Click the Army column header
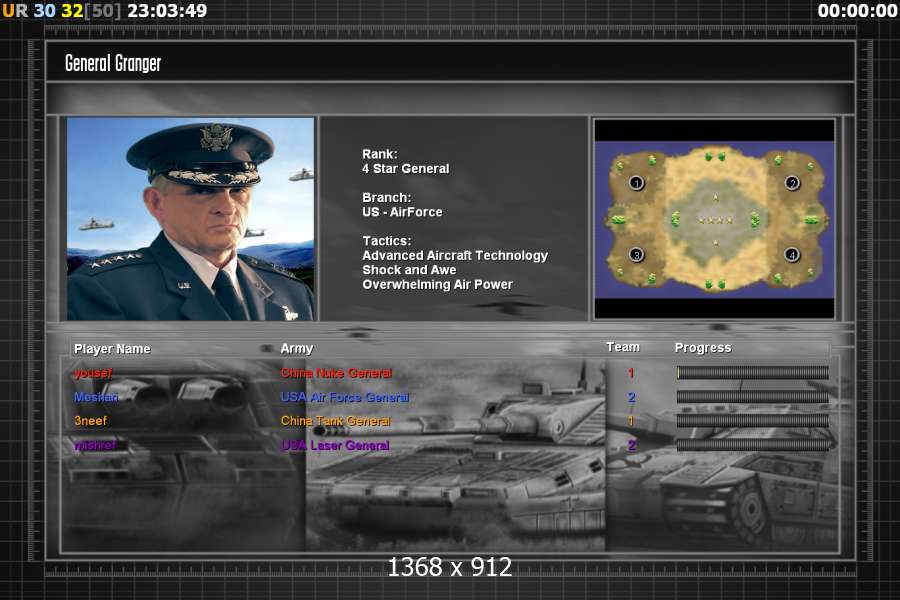 pyautogui.click(x=297, y=348)
